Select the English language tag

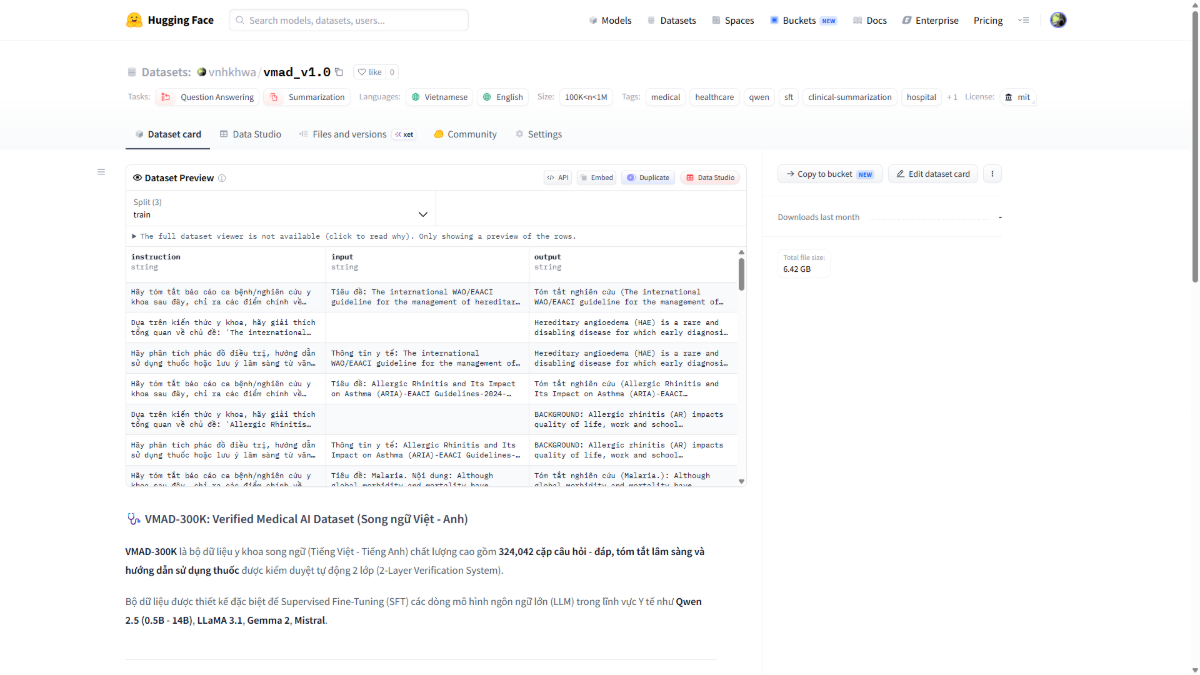coord(502,97)
